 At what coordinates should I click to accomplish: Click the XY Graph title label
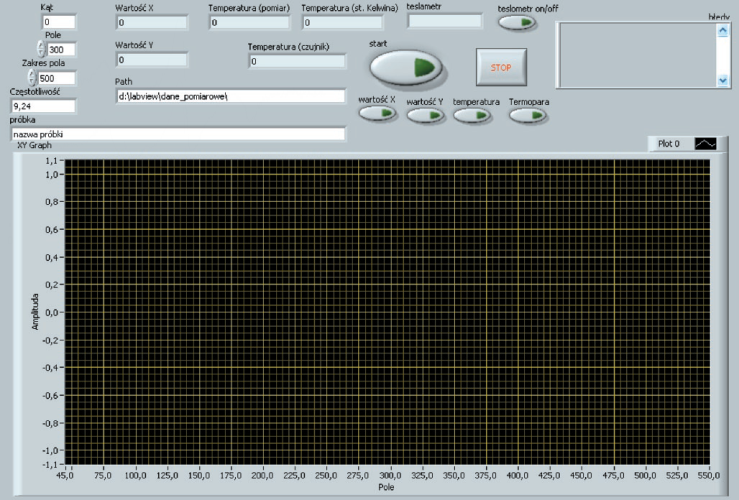[x=34, y=145]
